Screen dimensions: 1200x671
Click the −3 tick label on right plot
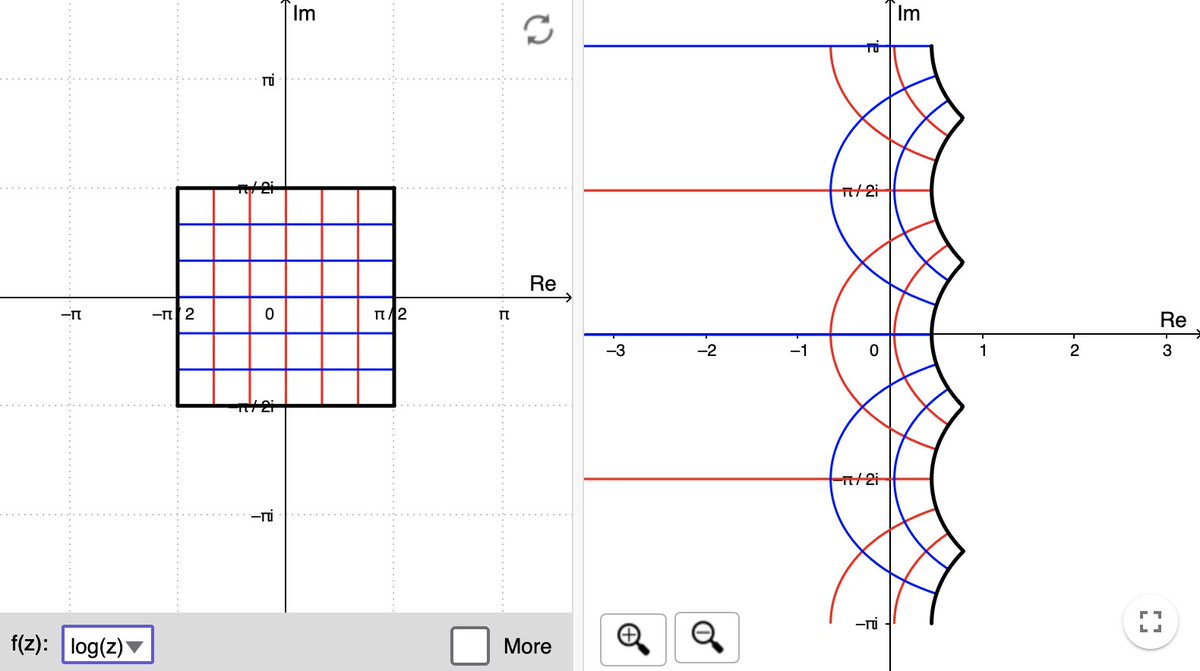click(617, 352)
